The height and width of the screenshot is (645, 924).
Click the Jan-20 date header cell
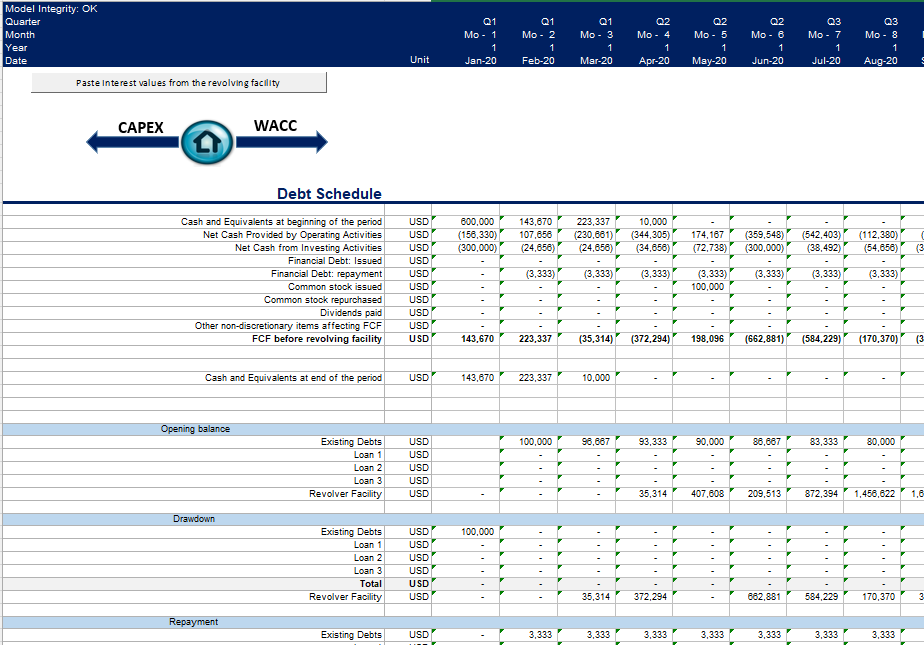coord(480,60)
